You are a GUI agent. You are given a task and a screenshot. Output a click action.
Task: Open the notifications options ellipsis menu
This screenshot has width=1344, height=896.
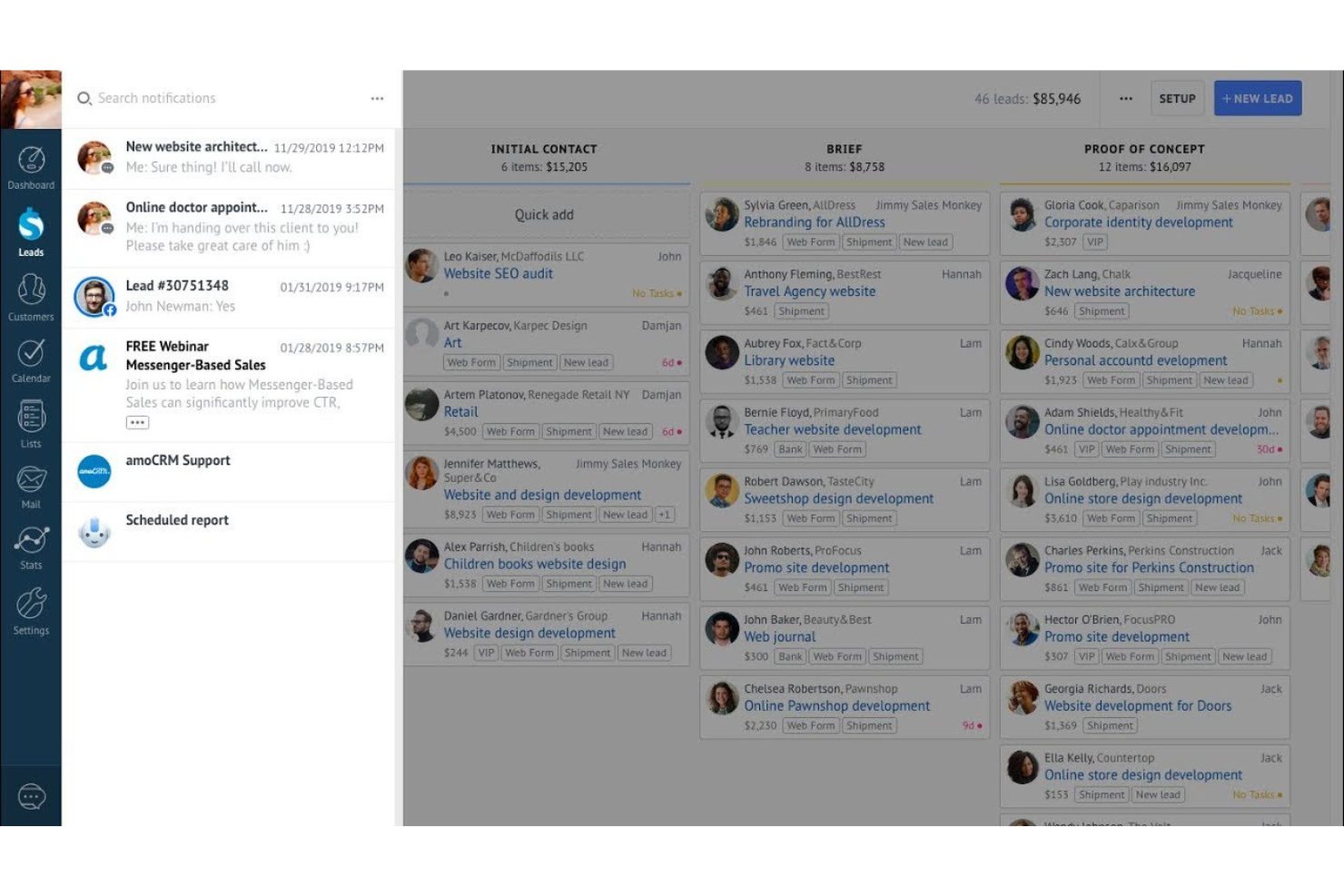[377, 98]
